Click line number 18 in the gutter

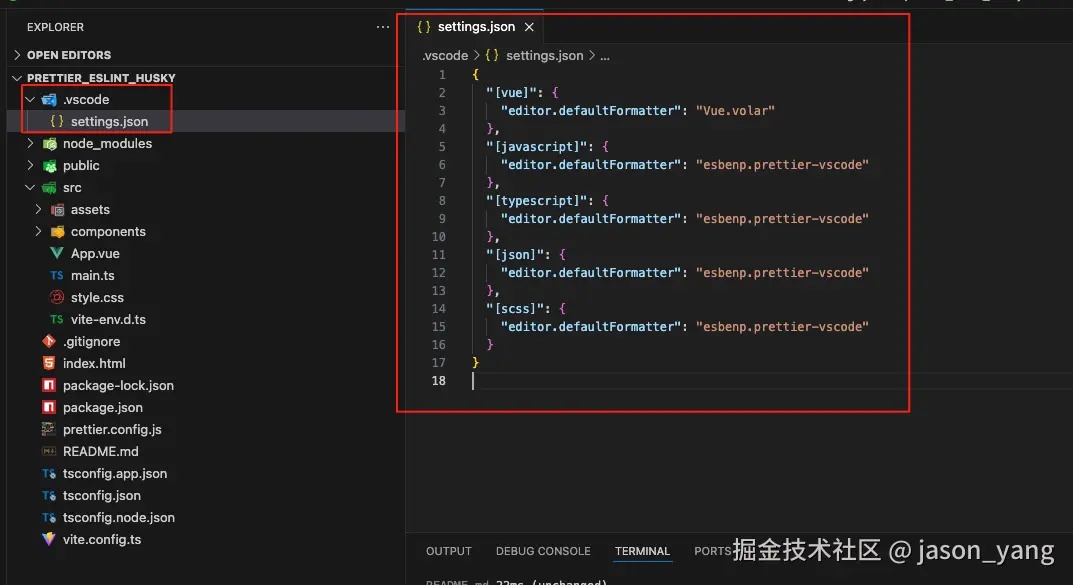pyautogui.click(x=439, y=380)
